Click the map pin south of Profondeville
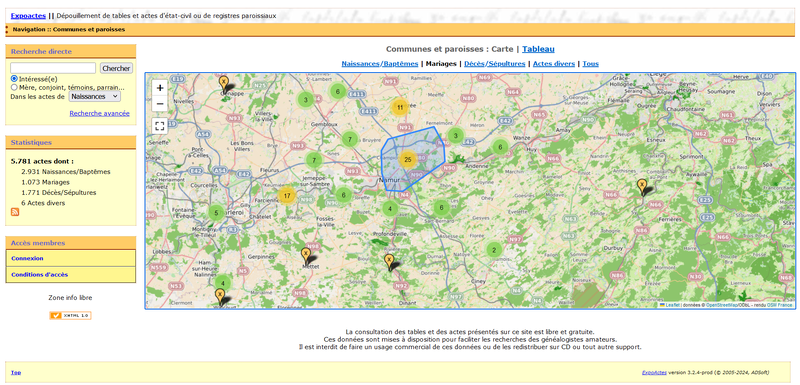 click(x=389, y=262)
